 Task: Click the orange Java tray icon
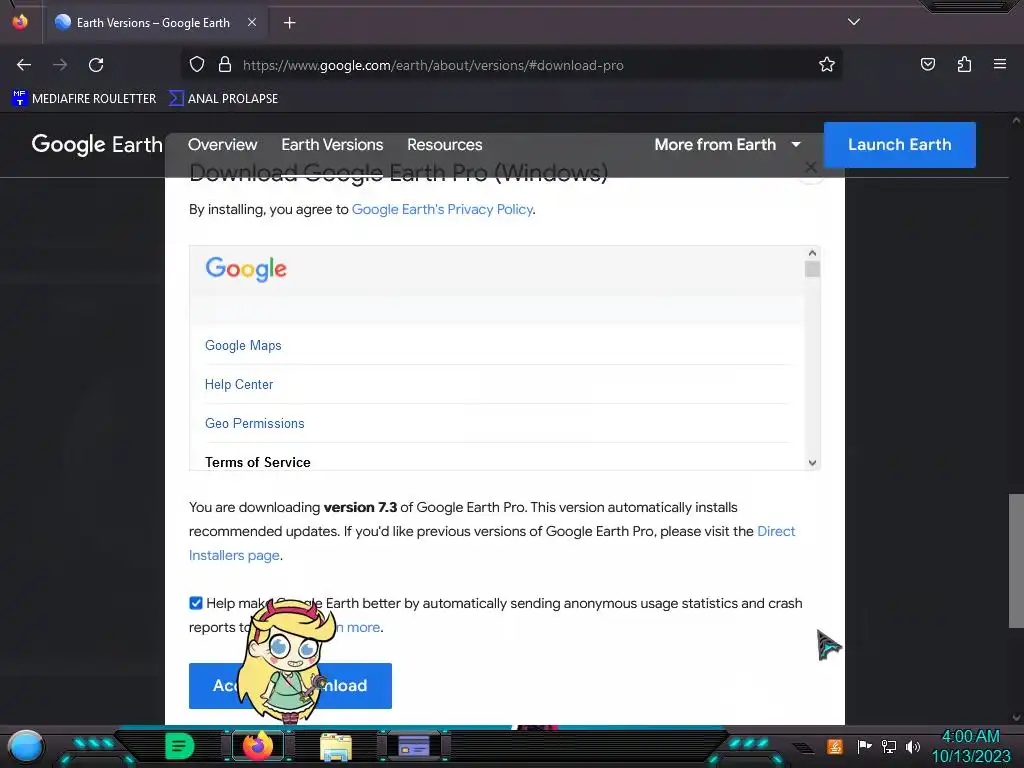(x=834, y=746)
